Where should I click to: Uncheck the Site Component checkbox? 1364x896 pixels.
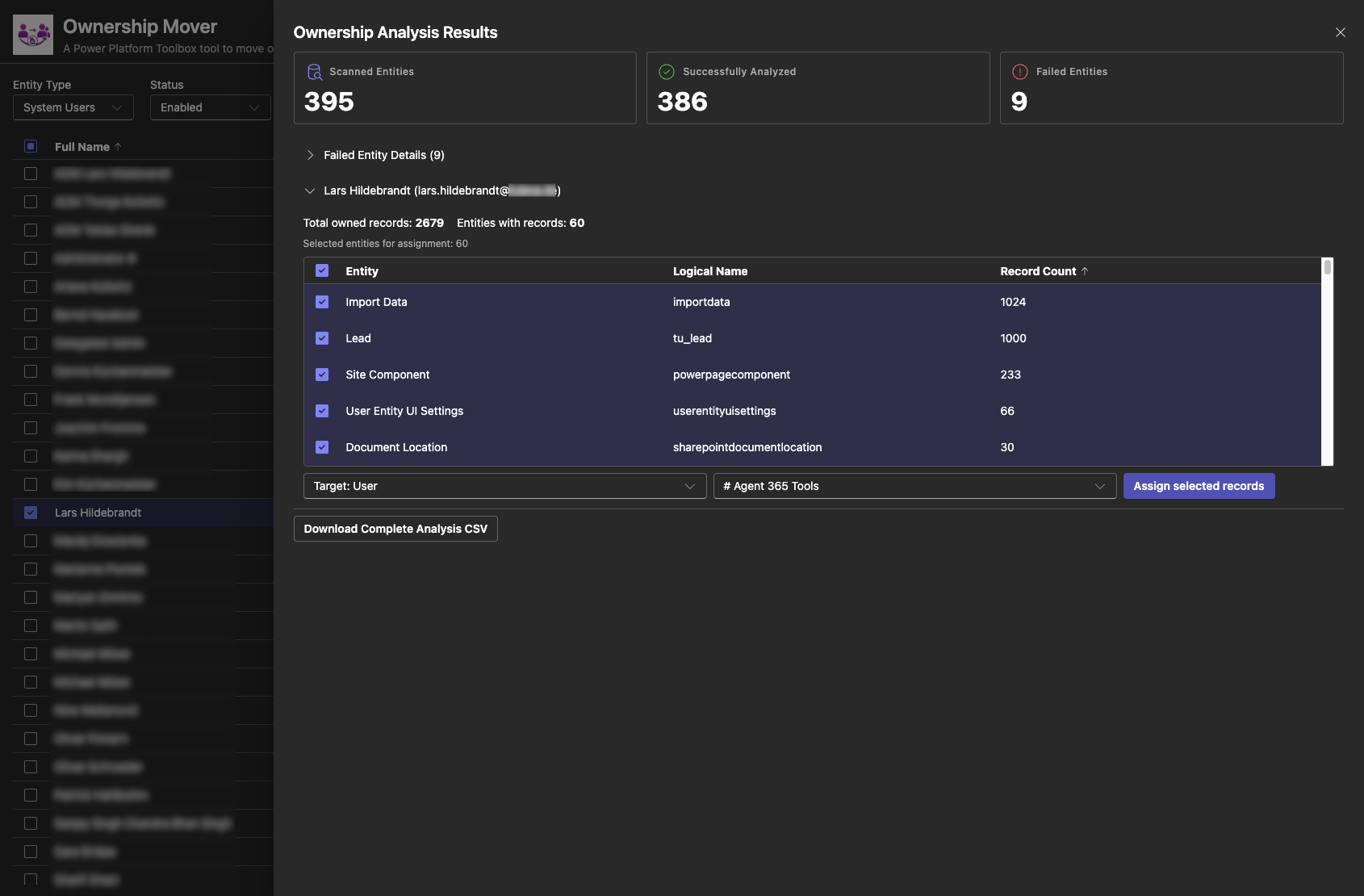point(322,375)
